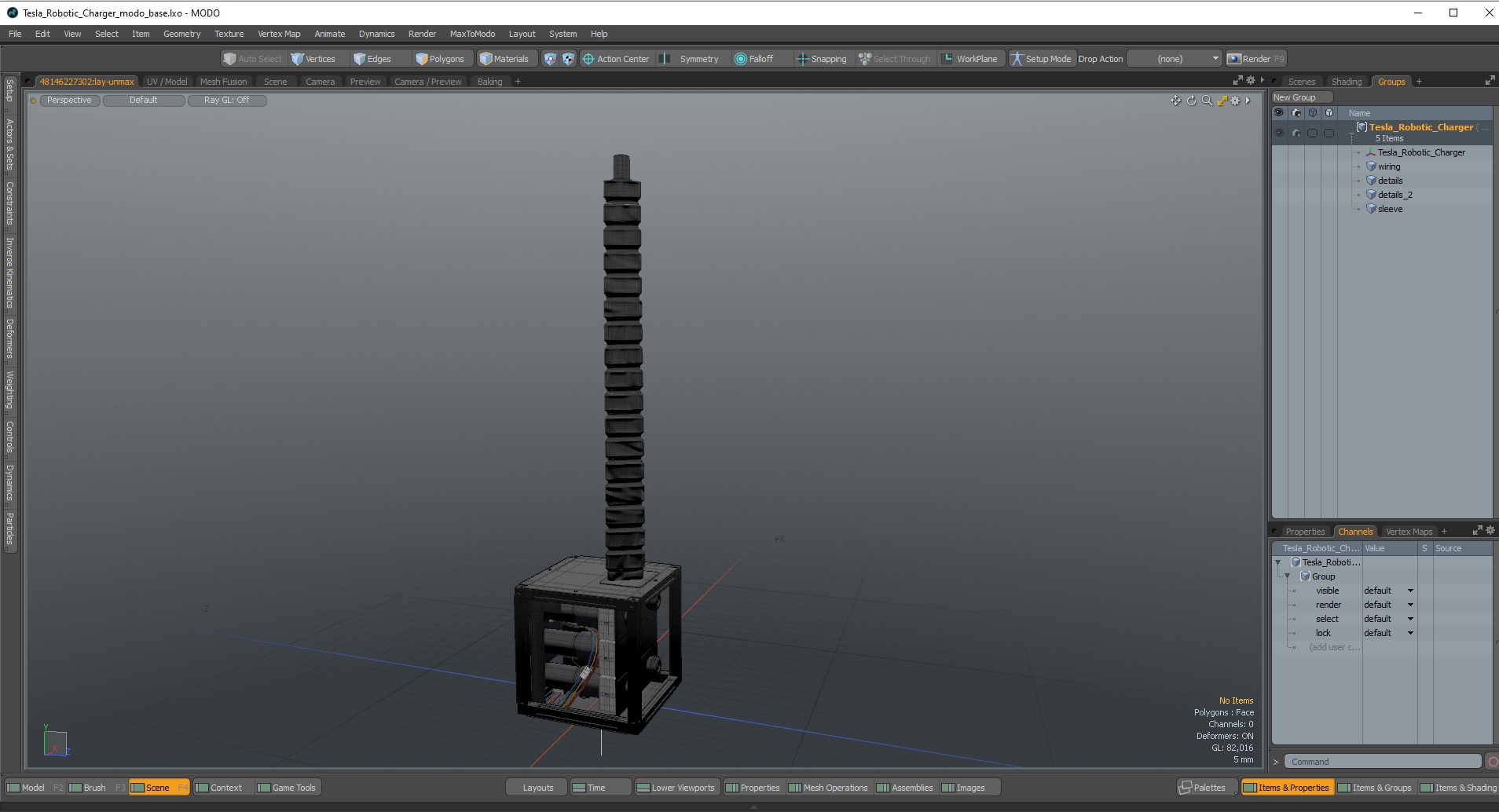This screenshot has height=812, width=1499.
Task: Open the viewport settings gear icon
Action: click(x=1235, y=101)
